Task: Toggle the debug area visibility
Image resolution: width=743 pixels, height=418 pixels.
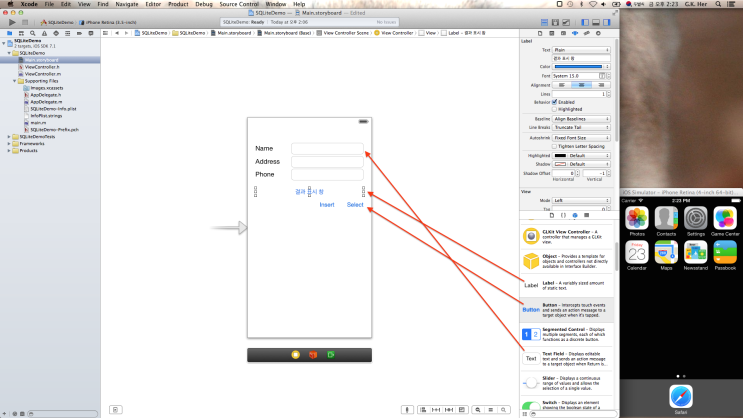Action: click(596, 22)
